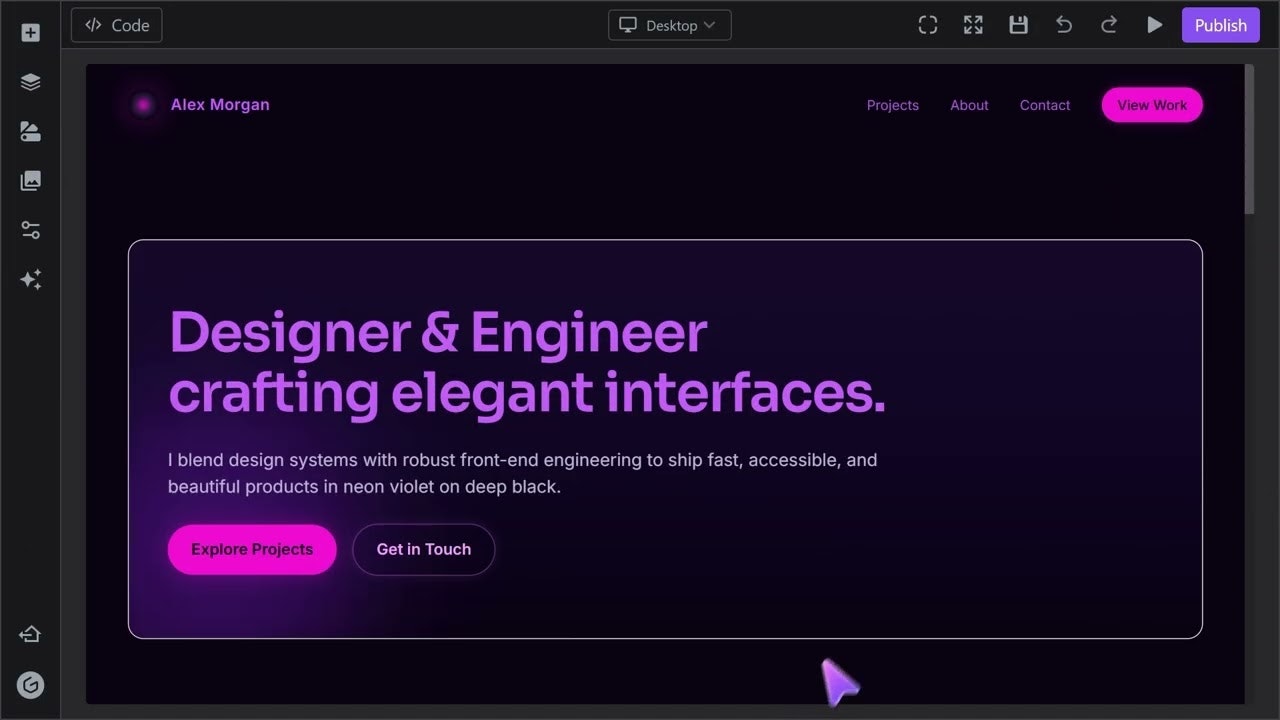The height and width of the screenshot is (720, 1280).
Task: Click the Explore Projects button
Action: [x=252, y=549]
